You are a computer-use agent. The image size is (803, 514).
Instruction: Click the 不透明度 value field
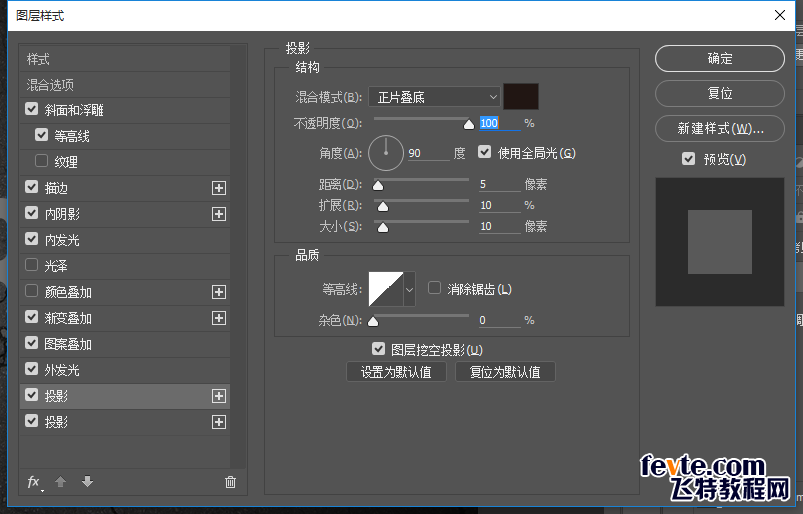click(499, 123)
